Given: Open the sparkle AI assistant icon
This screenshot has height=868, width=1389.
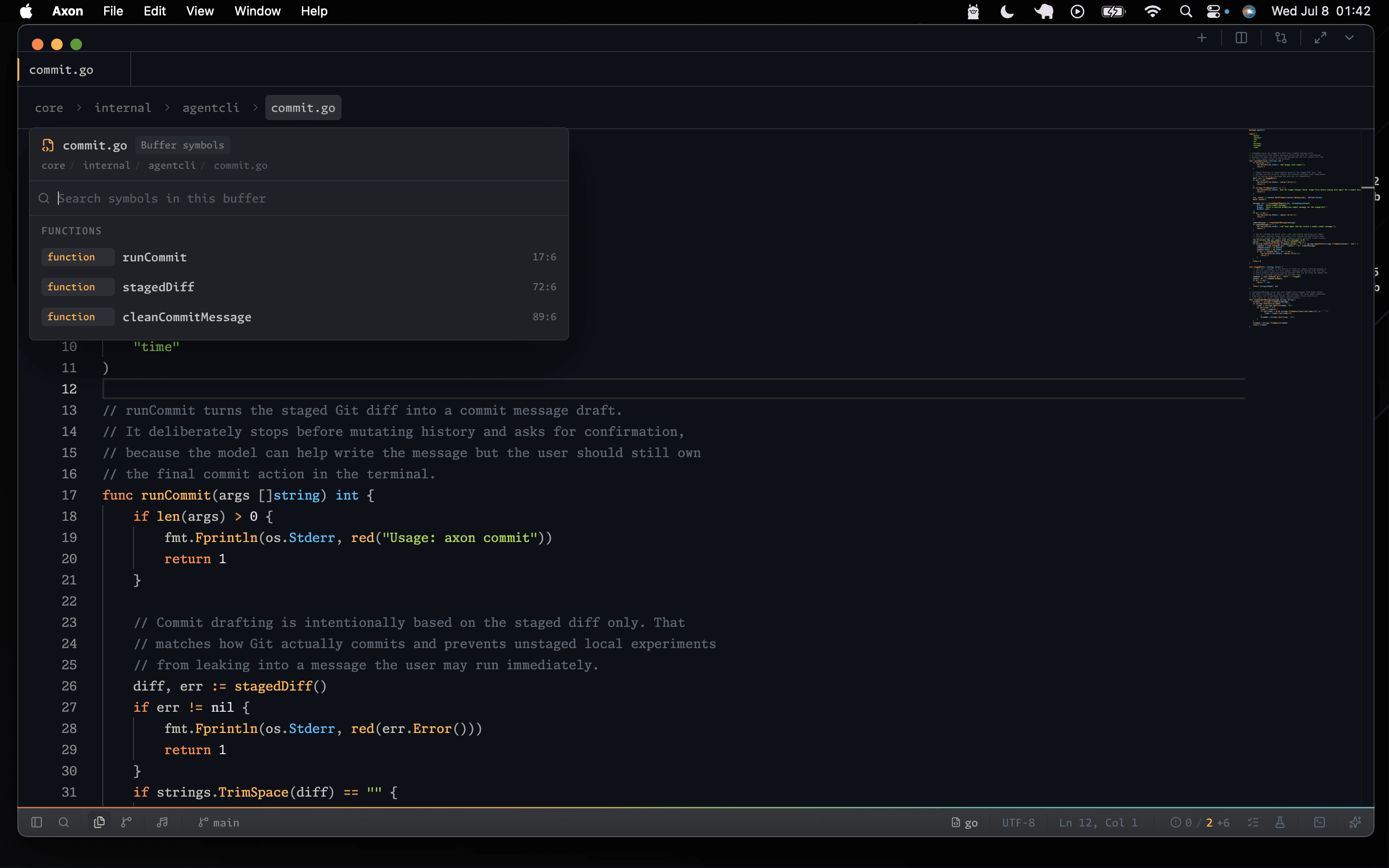Looking at the screenshot, I should coord(1355,822).
